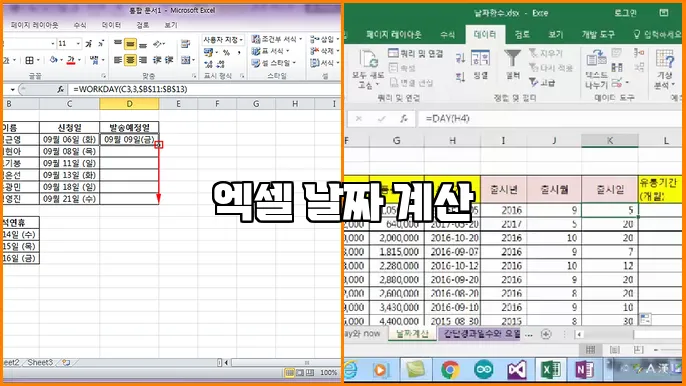
Task: Toggle the 필터 funnel filter in right Excel
Action: click(513, 64)
